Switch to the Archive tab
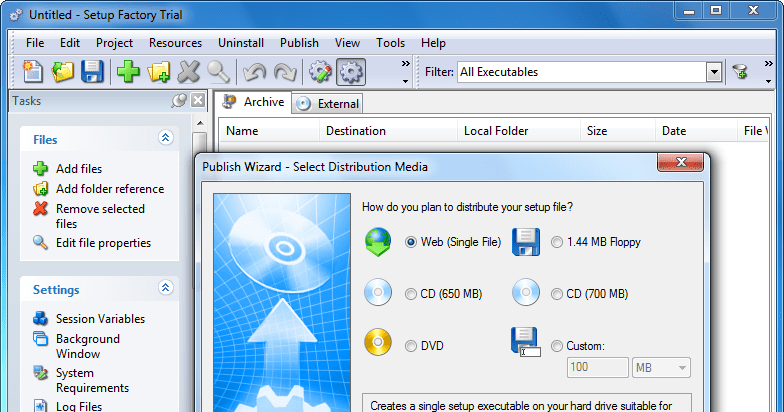784x412 pixels. [x=254, y=102]
